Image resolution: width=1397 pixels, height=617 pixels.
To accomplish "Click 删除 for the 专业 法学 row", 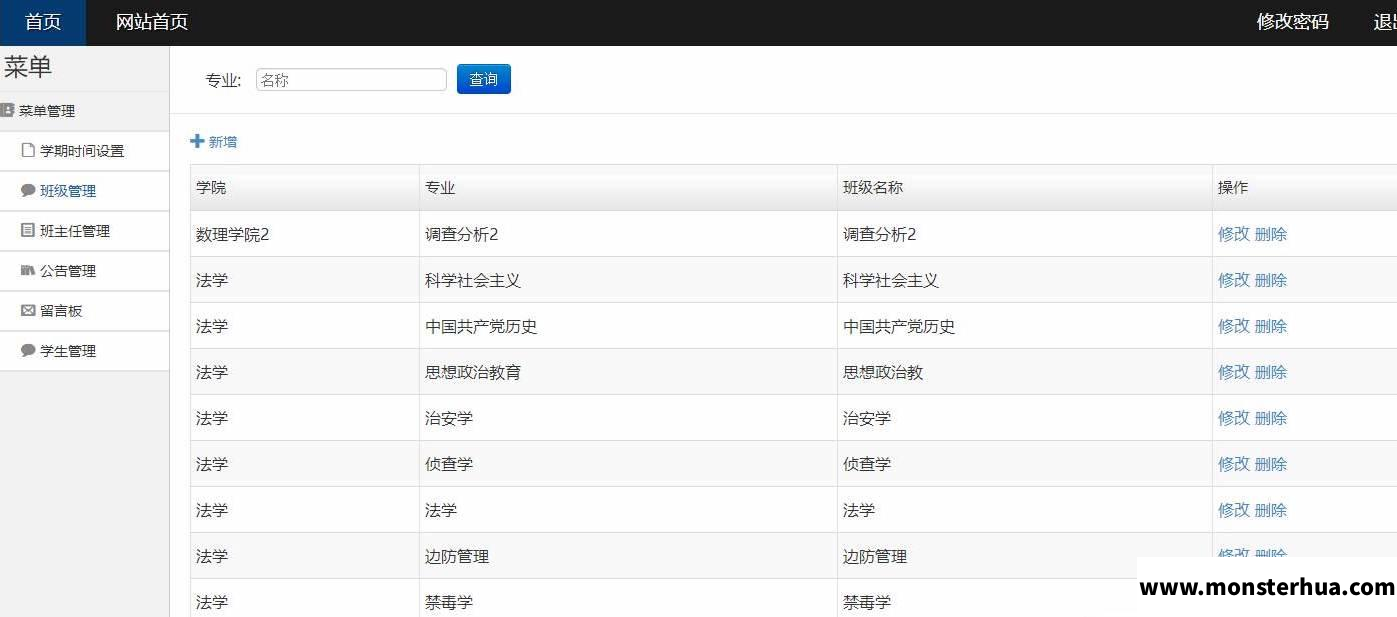I will pos(1271,510).
